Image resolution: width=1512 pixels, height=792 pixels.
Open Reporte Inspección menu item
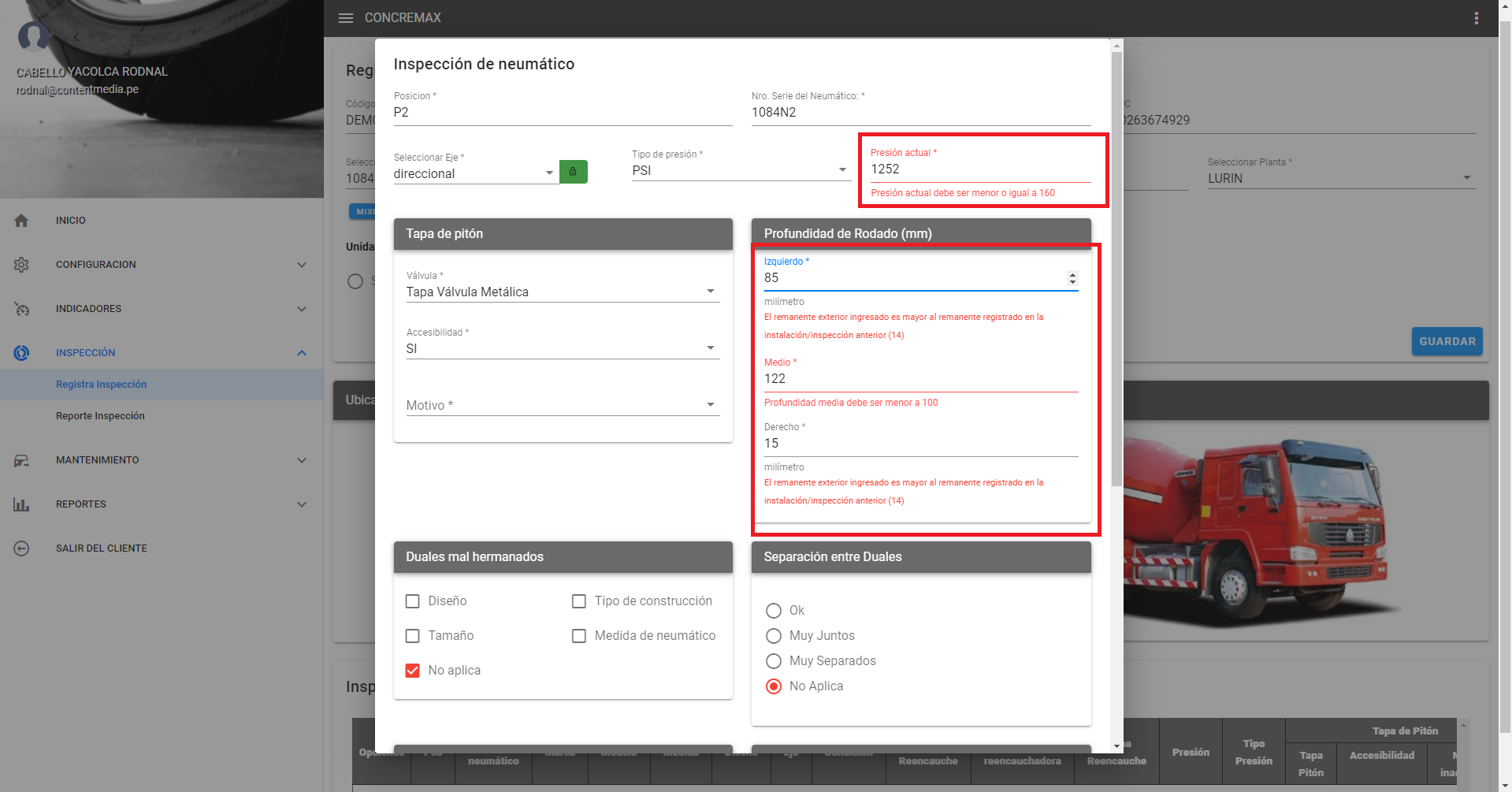click(100, 416)
